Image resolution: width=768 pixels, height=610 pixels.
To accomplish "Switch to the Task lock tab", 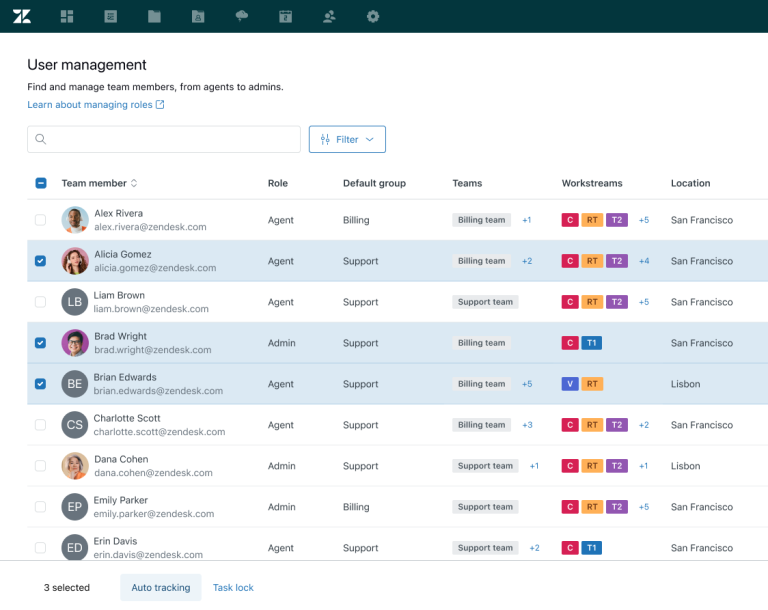I will 233,588.
